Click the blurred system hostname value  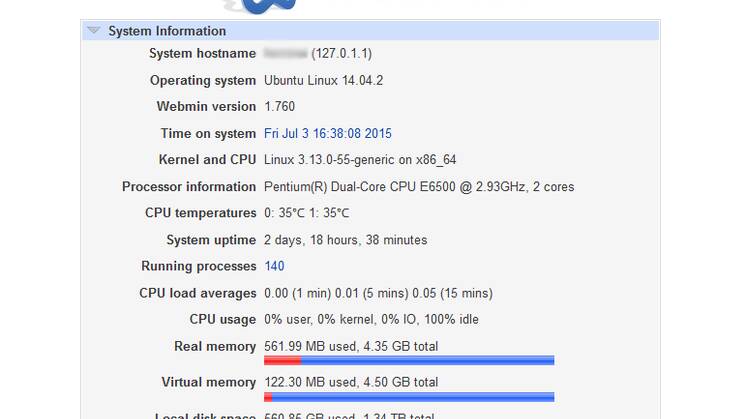(285, 53)
